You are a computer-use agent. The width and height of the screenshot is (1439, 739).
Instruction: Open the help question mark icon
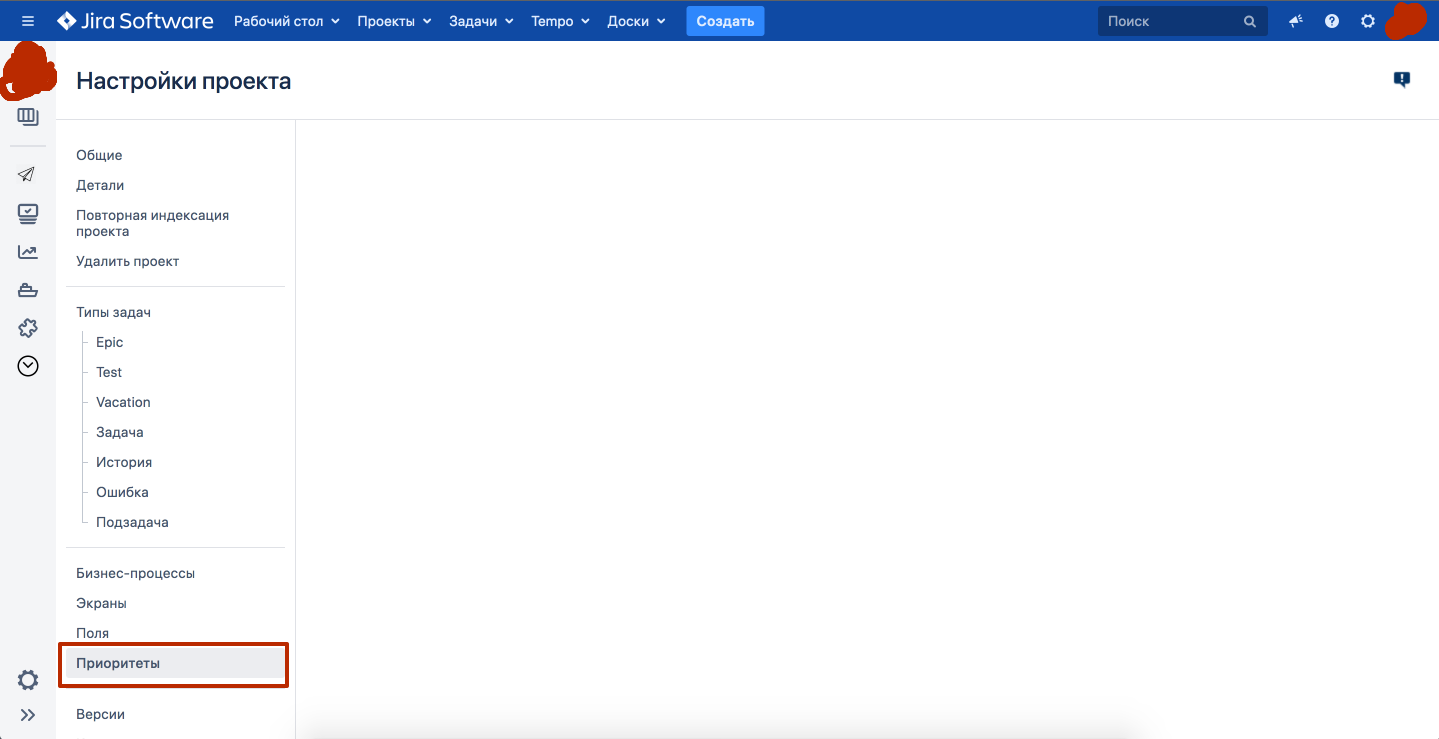[1332, 21]
